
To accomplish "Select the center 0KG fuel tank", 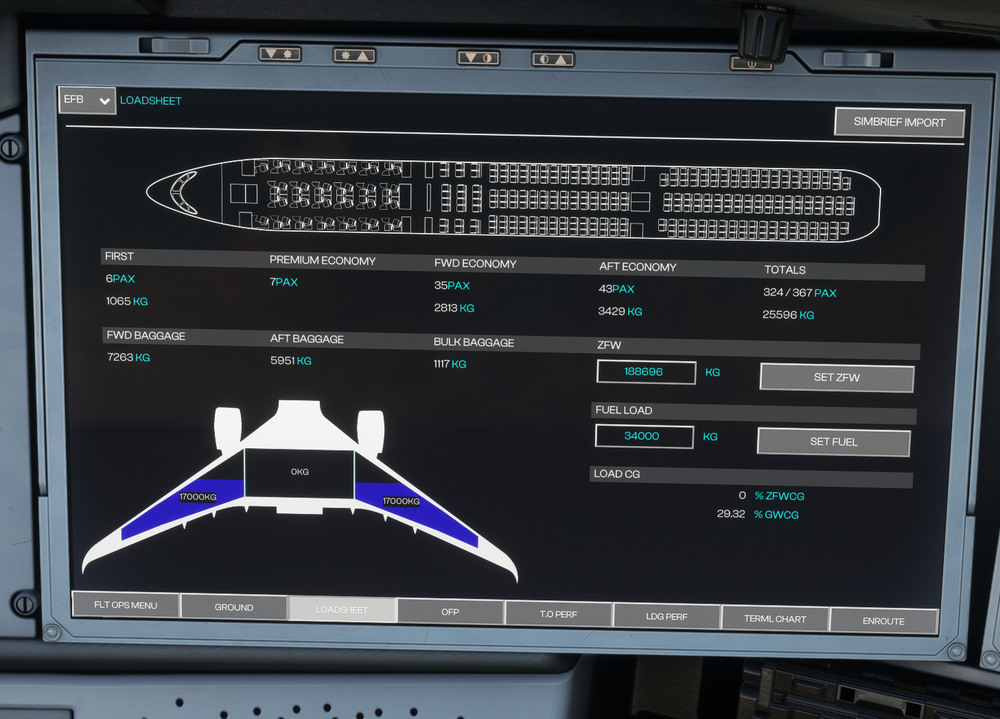I will (299, 471).
